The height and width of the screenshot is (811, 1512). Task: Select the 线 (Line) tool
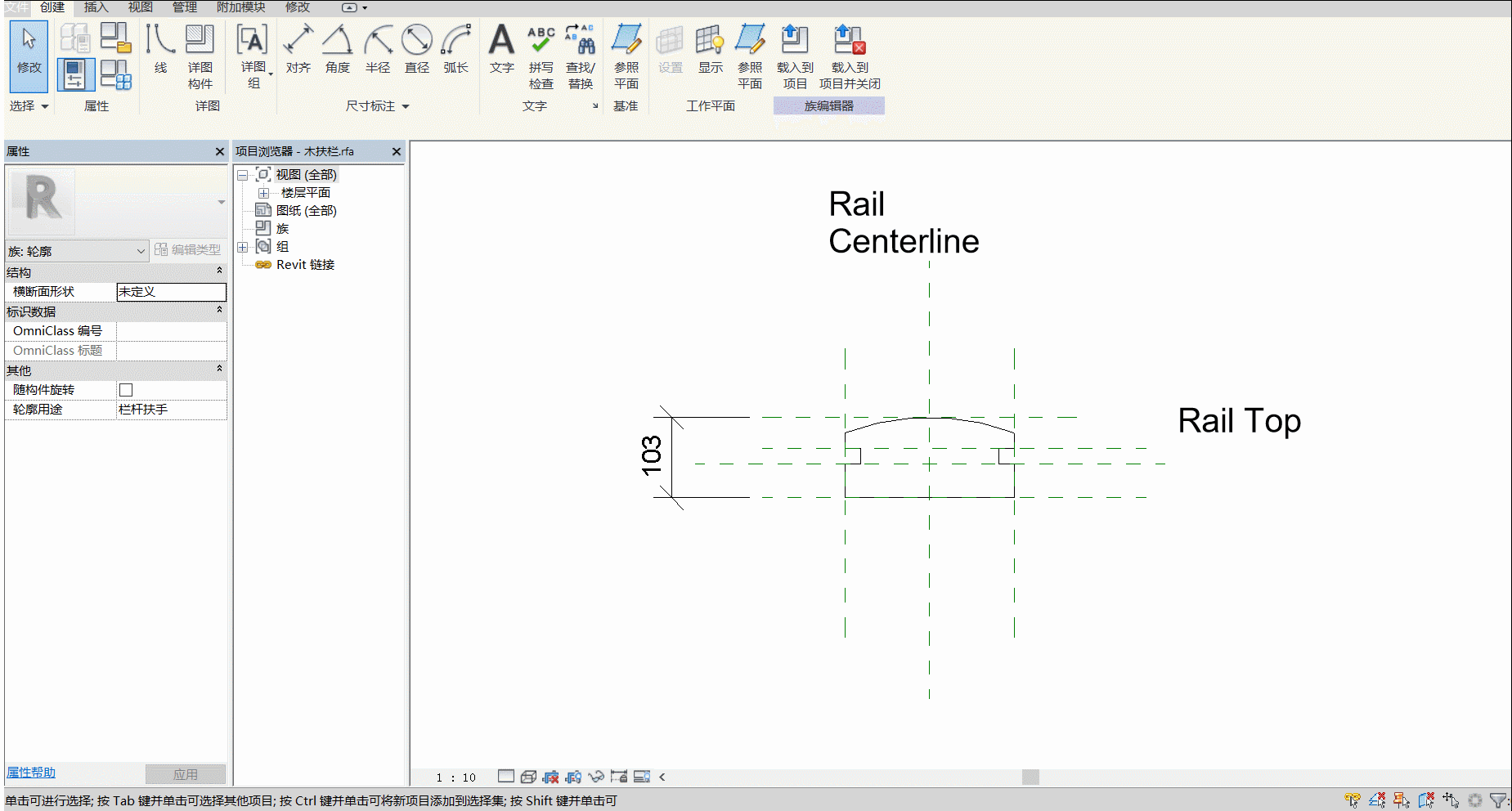(x=160, y=50)
